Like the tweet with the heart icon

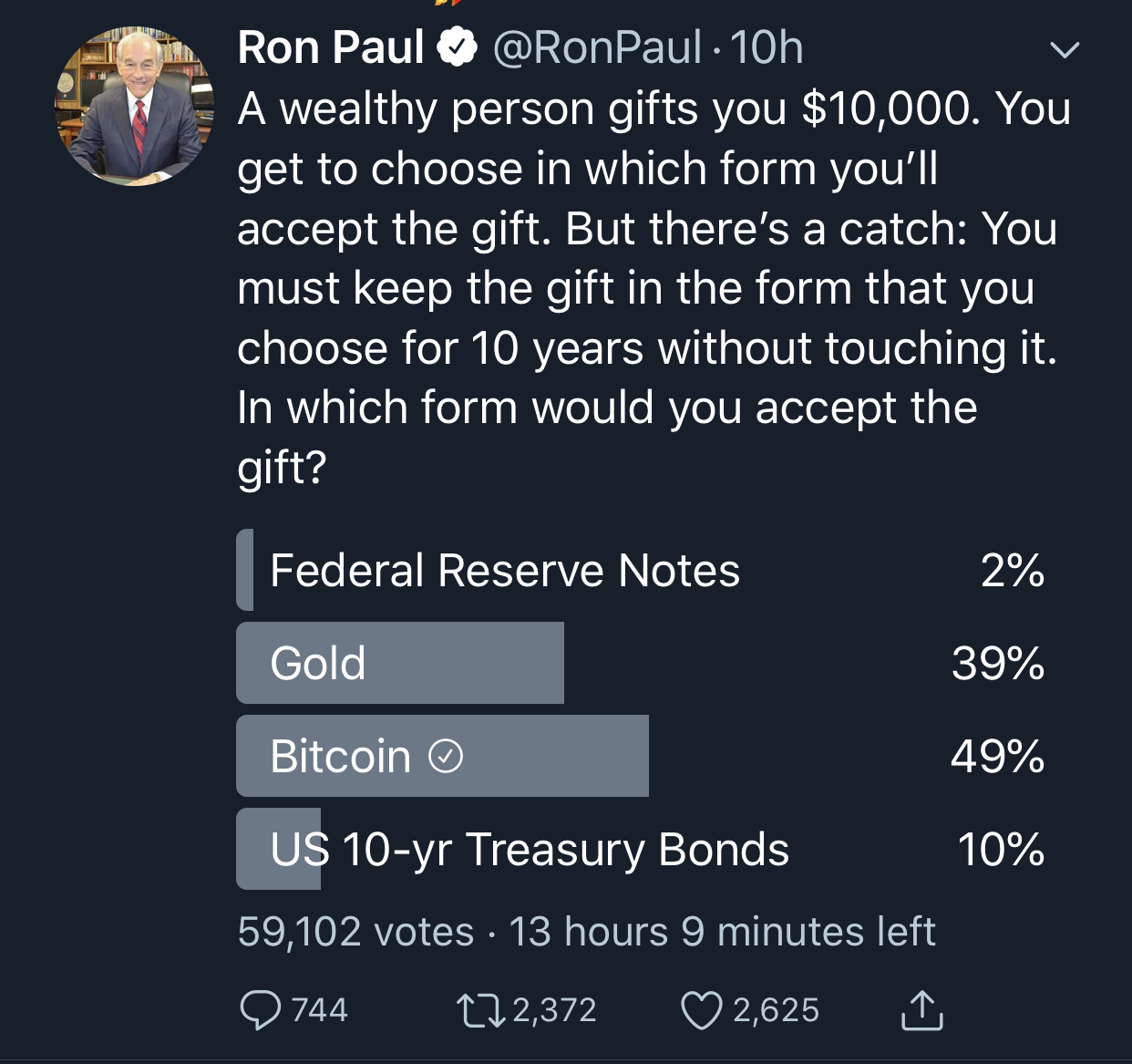(x=701, y=1010)
